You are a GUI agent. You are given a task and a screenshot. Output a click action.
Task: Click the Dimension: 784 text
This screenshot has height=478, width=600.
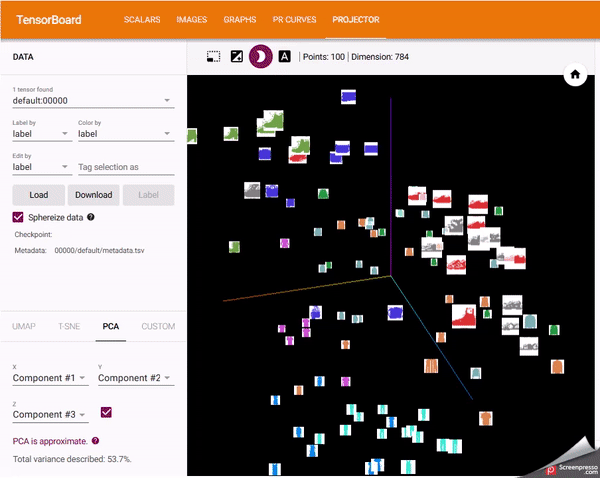tap(380, 57)
